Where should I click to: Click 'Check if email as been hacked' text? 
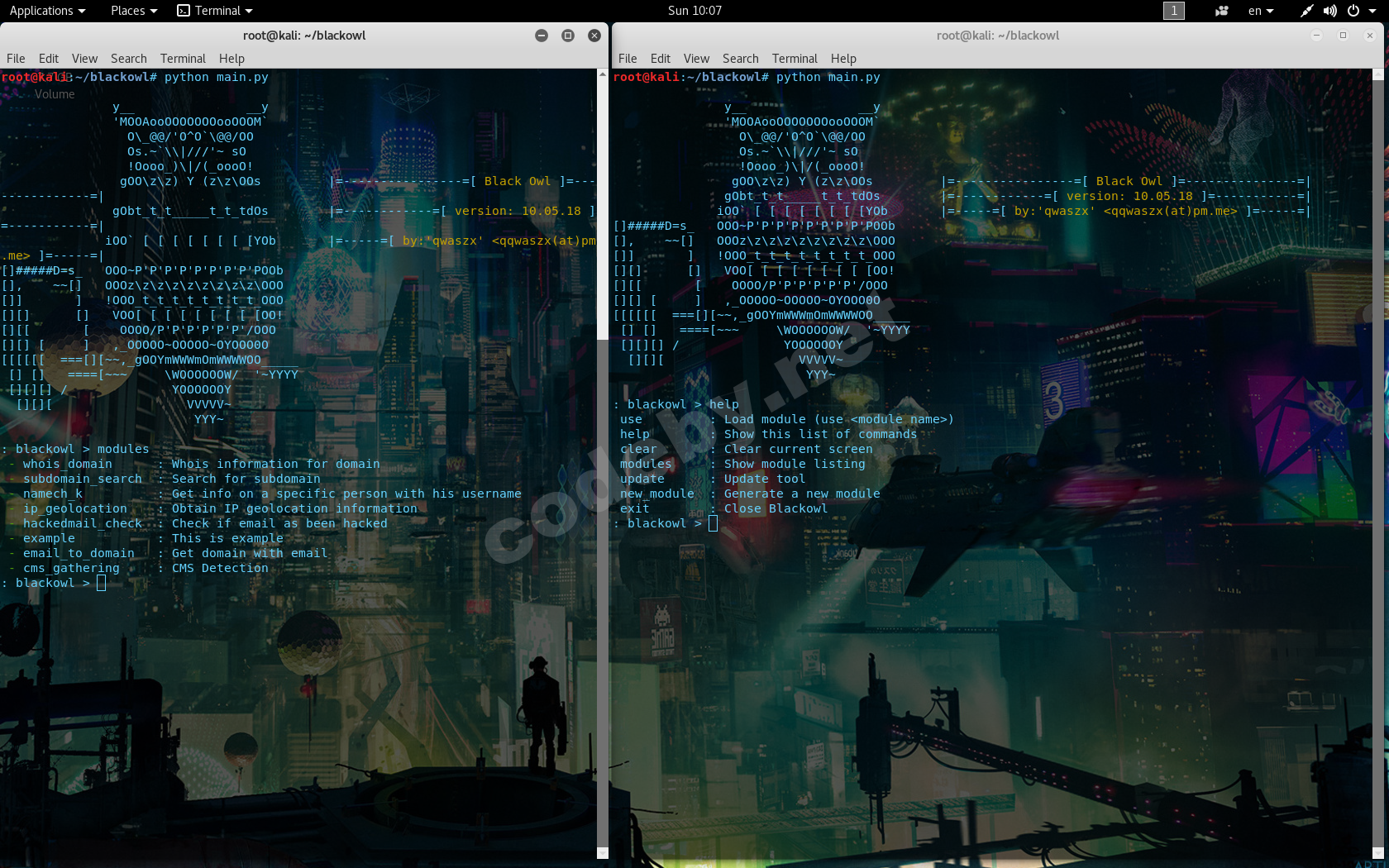pos(279,524)
